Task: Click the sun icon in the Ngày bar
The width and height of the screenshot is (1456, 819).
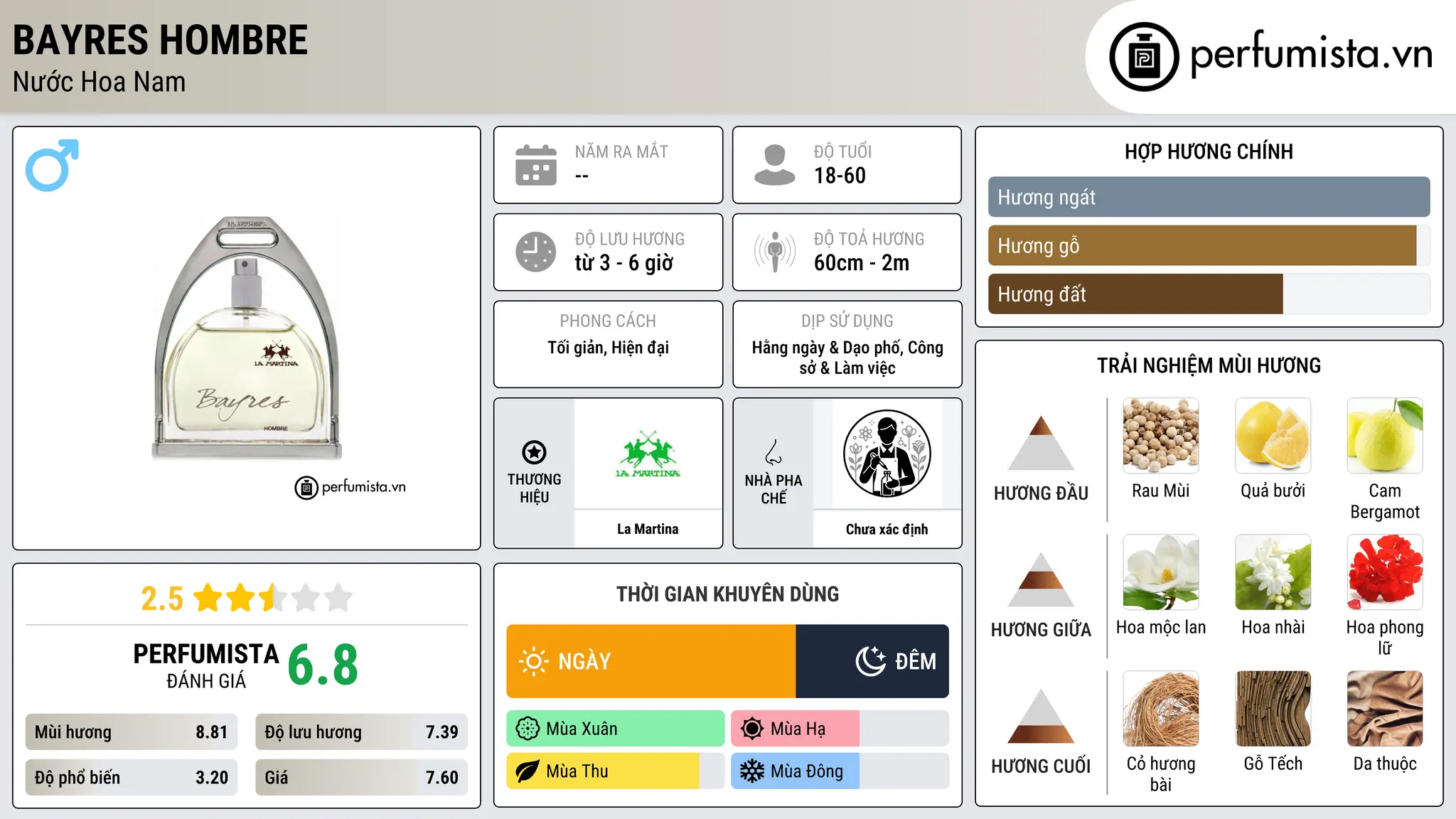Action: point(533,661)
